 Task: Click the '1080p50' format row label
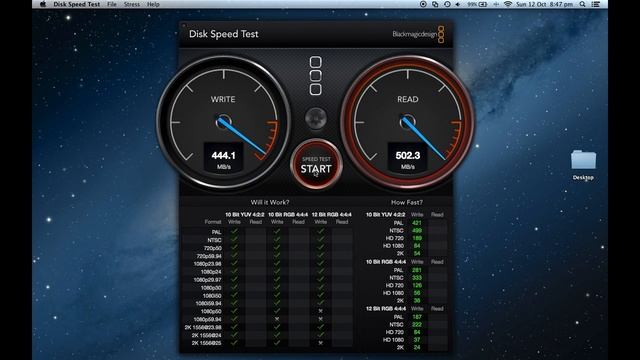tap(211, 311)
